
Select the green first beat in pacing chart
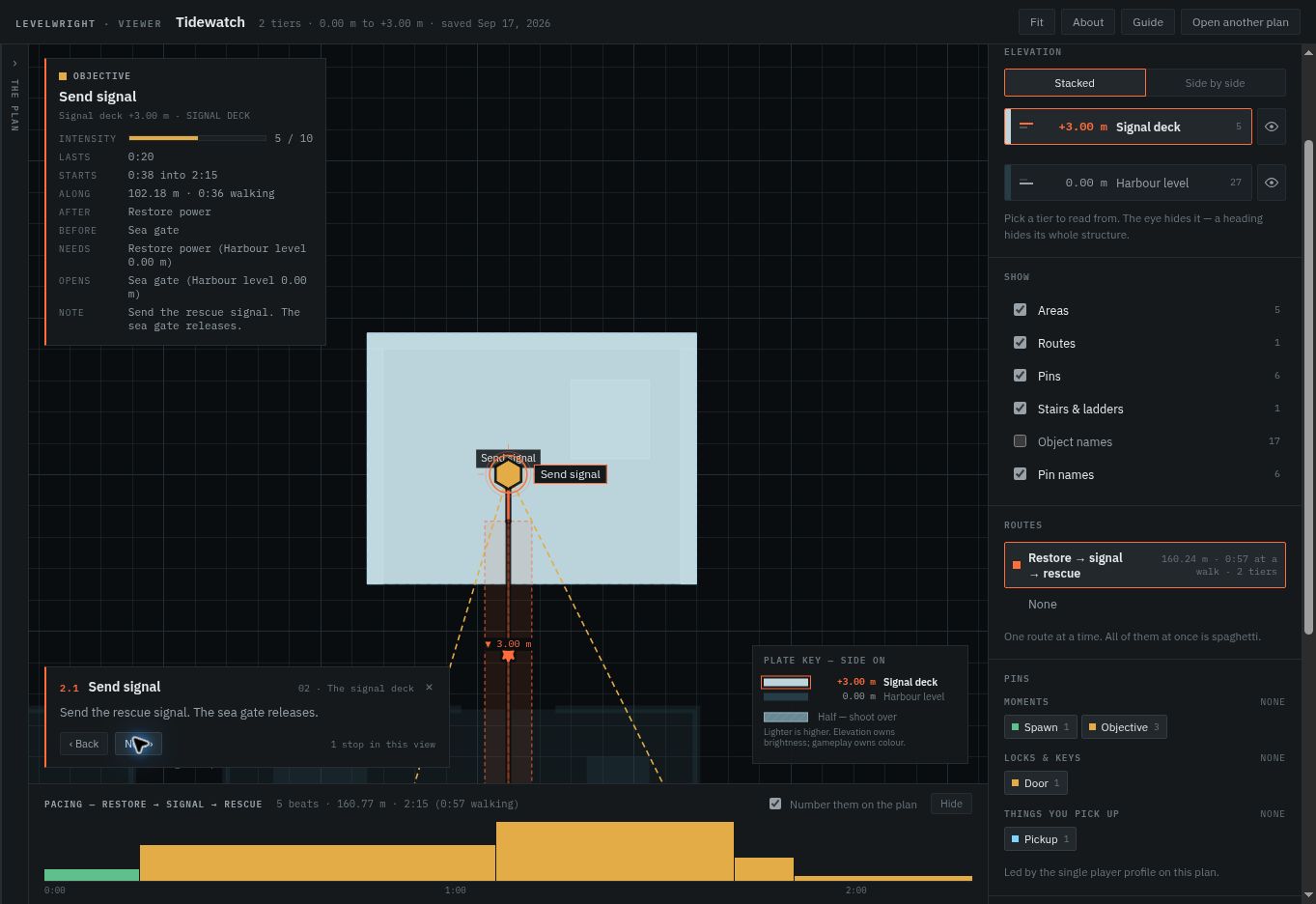(x=92, y=875)
